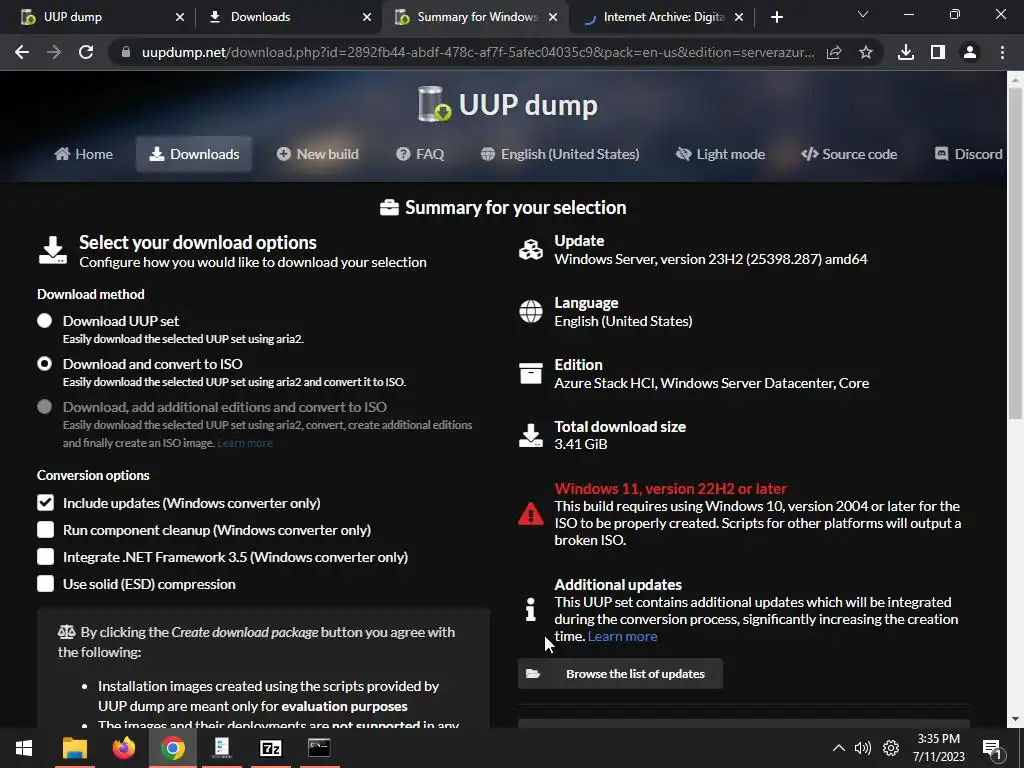Reload the current page

(x=86, y=52)
